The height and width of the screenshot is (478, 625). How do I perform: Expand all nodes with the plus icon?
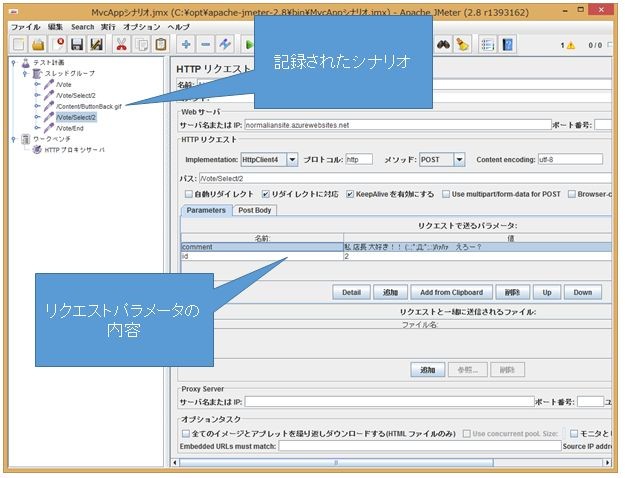(186, 44)
